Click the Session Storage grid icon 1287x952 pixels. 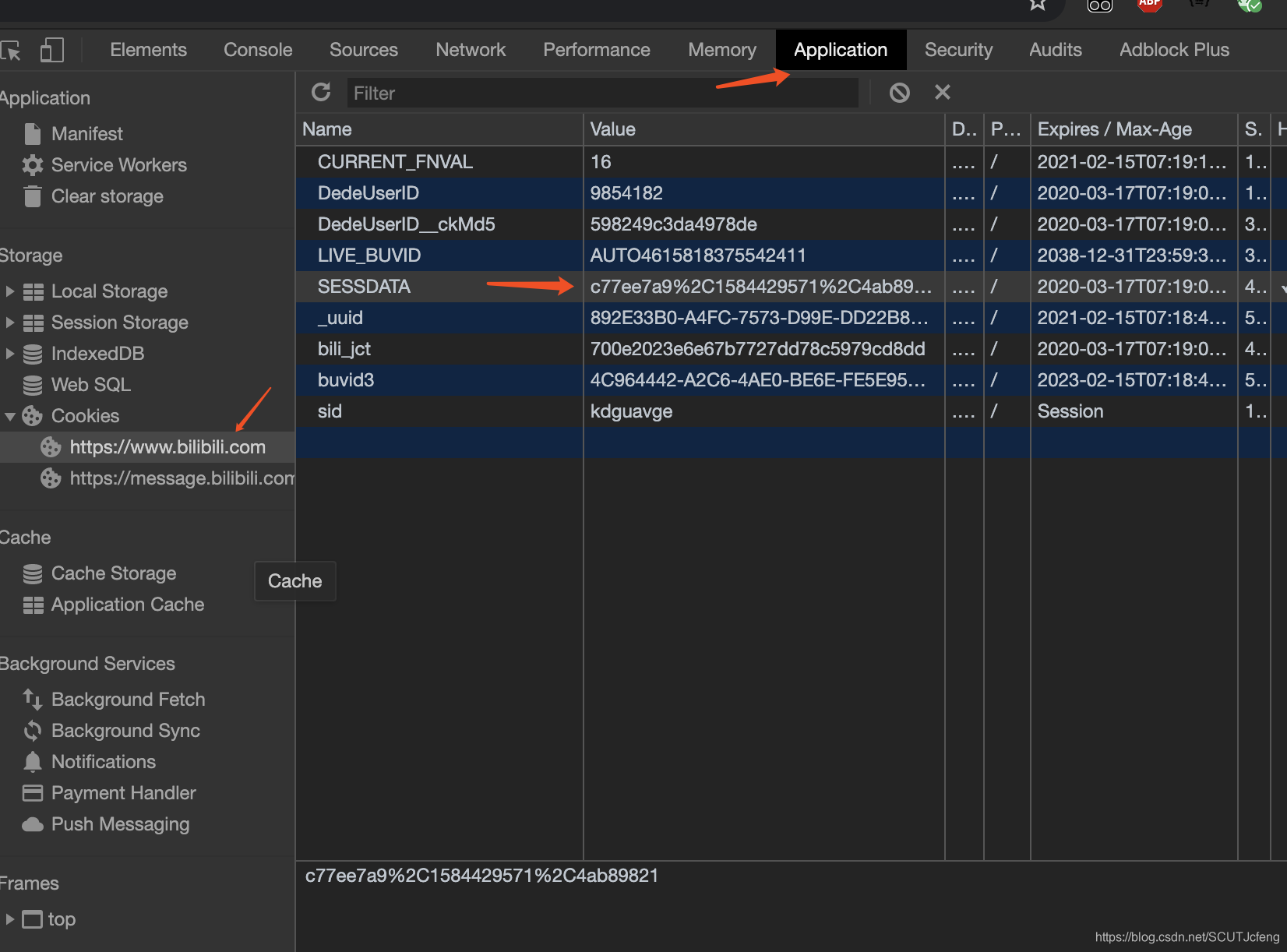click(x=33, y=323)
